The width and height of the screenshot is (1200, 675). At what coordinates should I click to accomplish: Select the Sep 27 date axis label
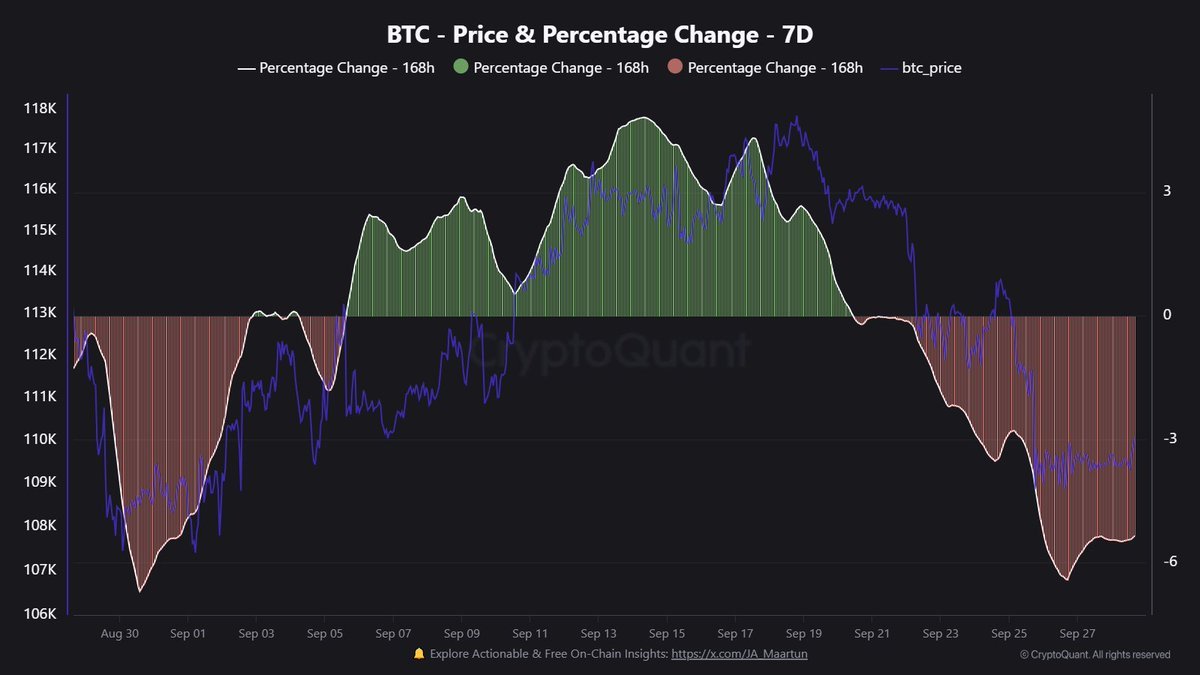tap(1077, 634)
